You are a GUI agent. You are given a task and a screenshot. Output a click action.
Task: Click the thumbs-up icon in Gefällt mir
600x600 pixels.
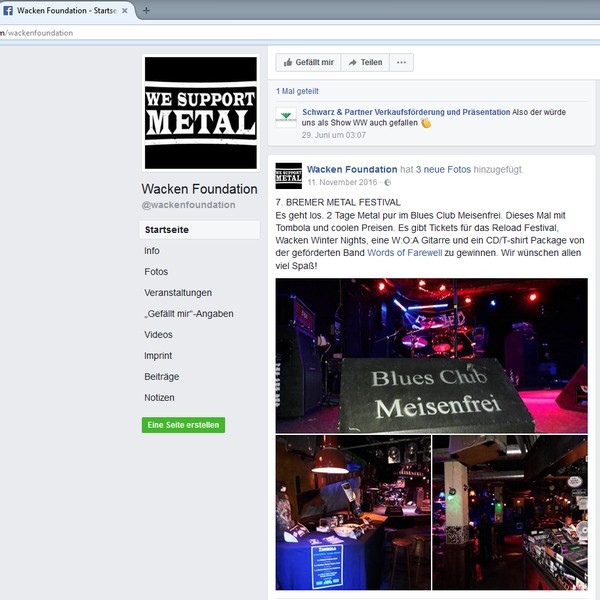[x=288, y=62]
